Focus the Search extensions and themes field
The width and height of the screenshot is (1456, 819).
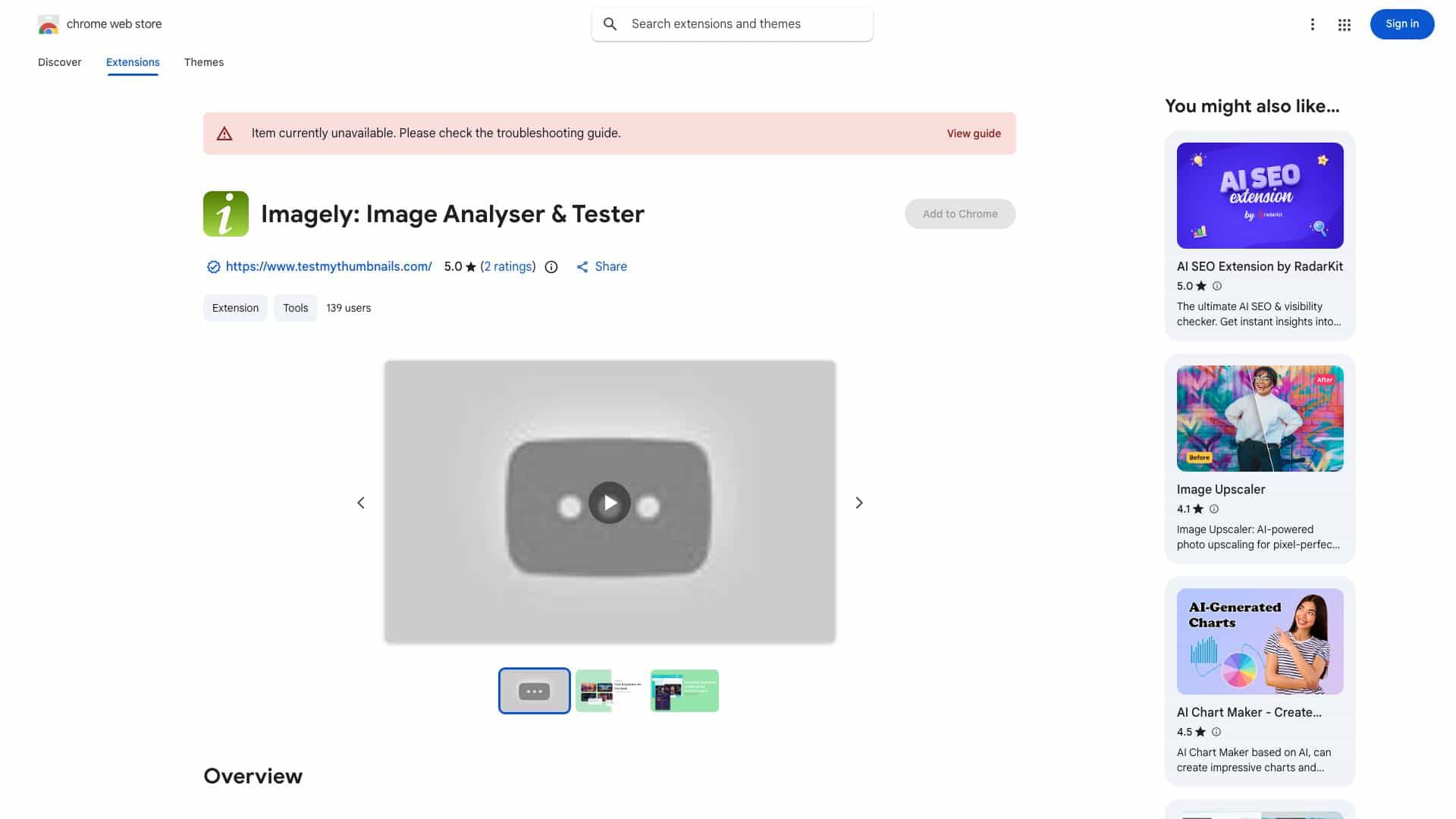tap(733, 24)
